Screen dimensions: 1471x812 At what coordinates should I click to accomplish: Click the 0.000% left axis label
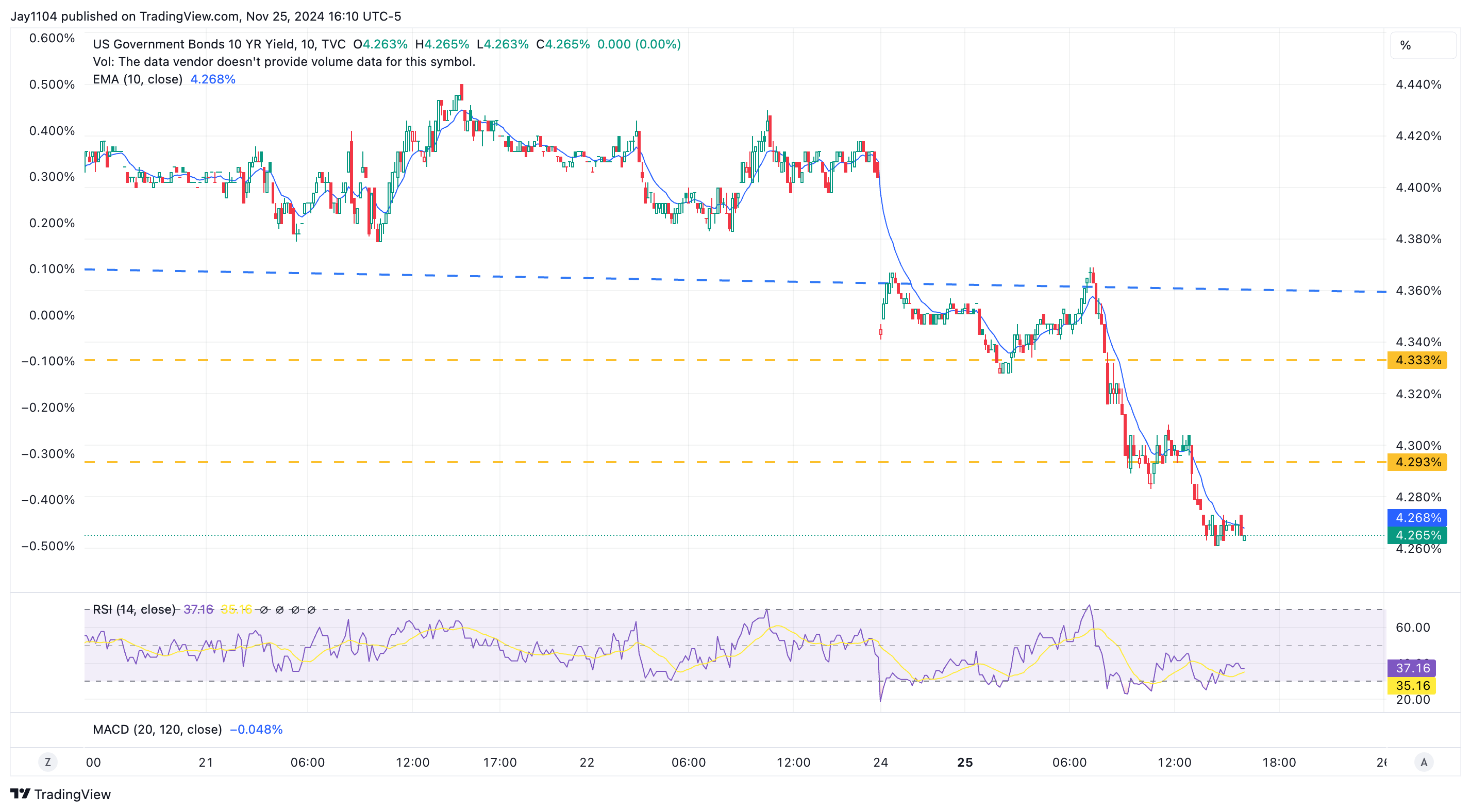pos(52,315)
